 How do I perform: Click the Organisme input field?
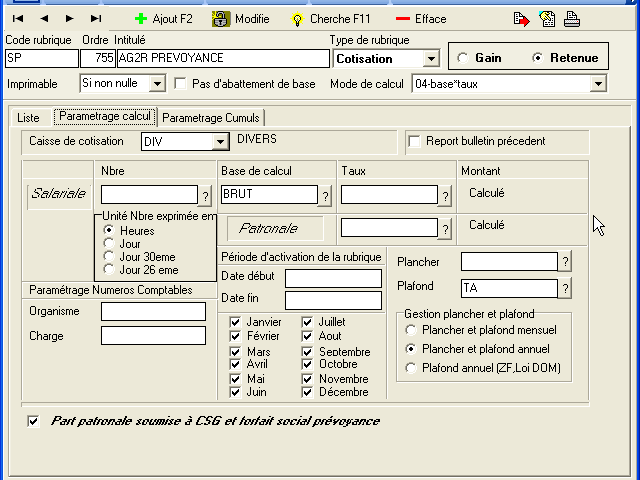[x=153, y=311]
